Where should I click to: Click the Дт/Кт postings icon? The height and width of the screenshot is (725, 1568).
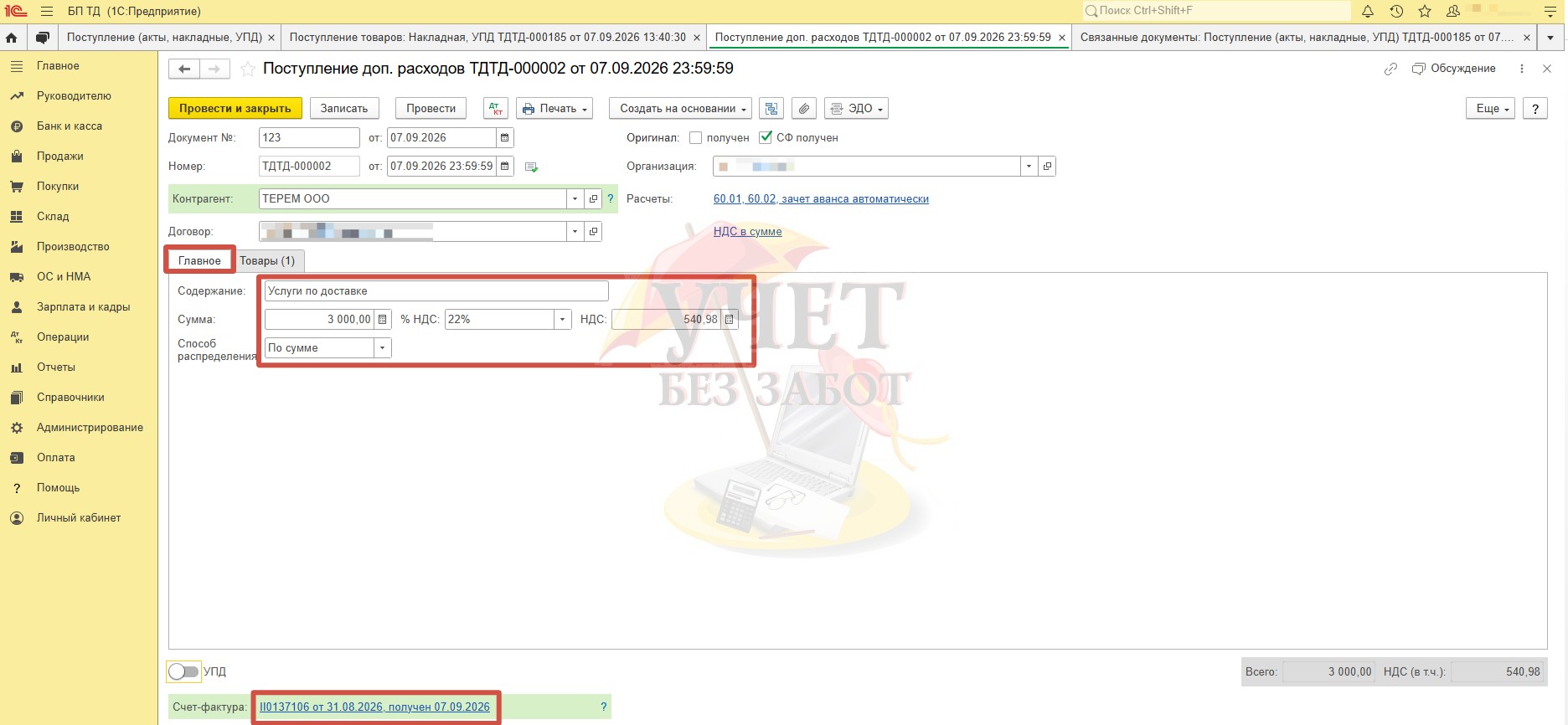tap(496, 108)
